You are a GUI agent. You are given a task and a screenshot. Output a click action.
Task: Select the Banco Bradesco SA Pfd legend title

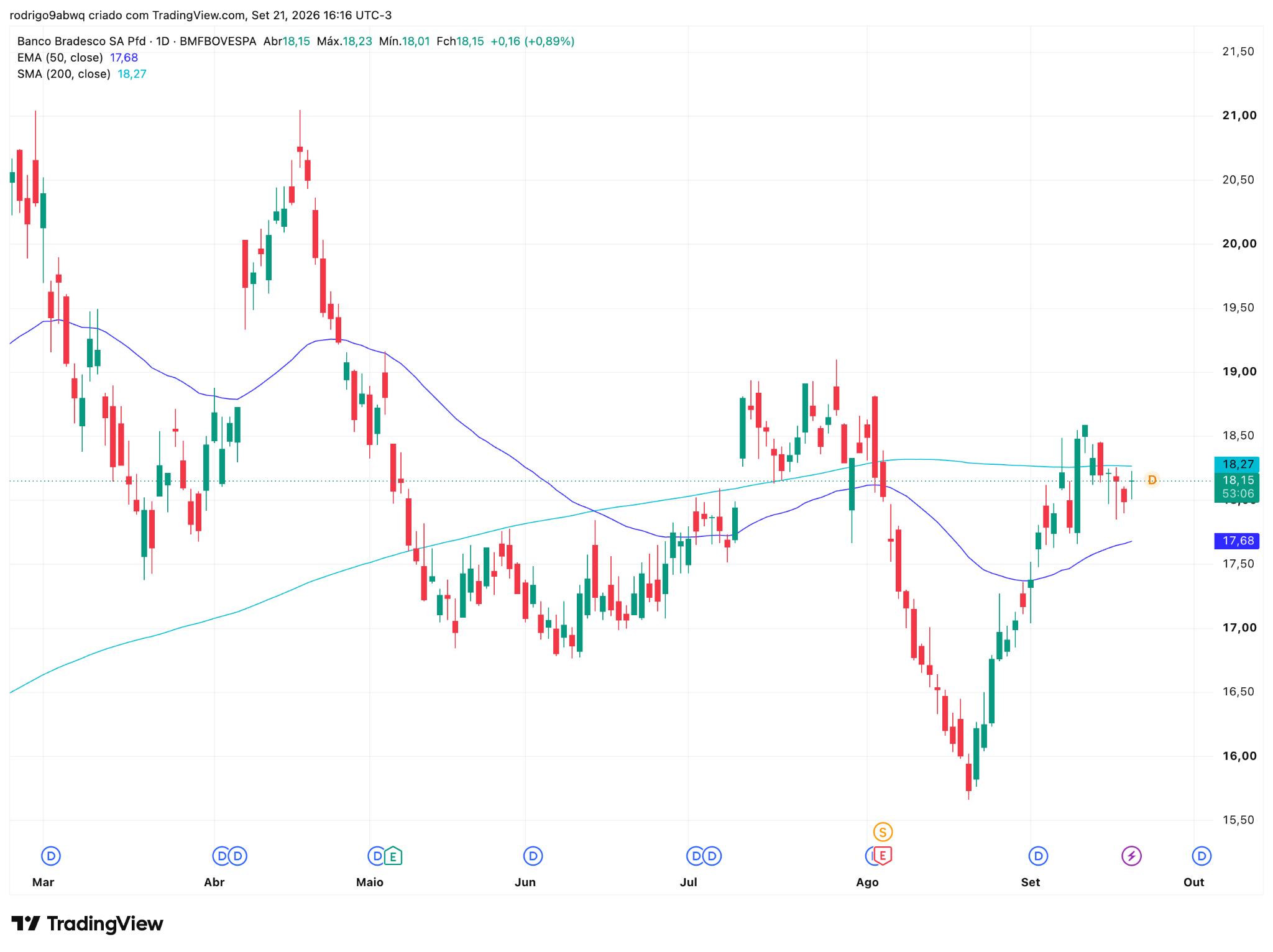(x=81, y=42)
